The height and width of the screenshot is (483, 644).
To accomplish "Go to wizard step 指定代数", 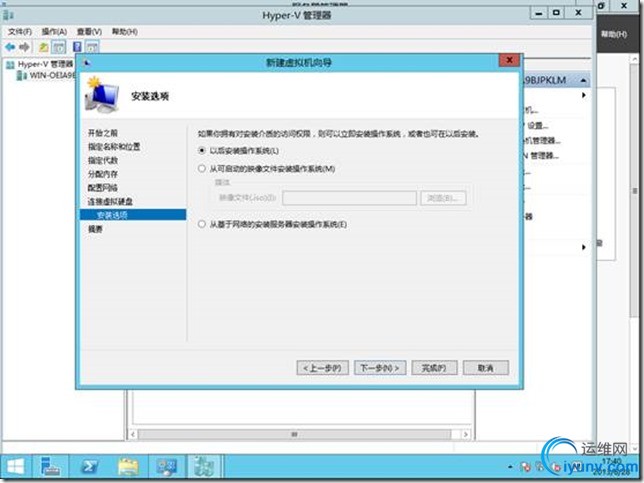I will (x=103, y=160).
